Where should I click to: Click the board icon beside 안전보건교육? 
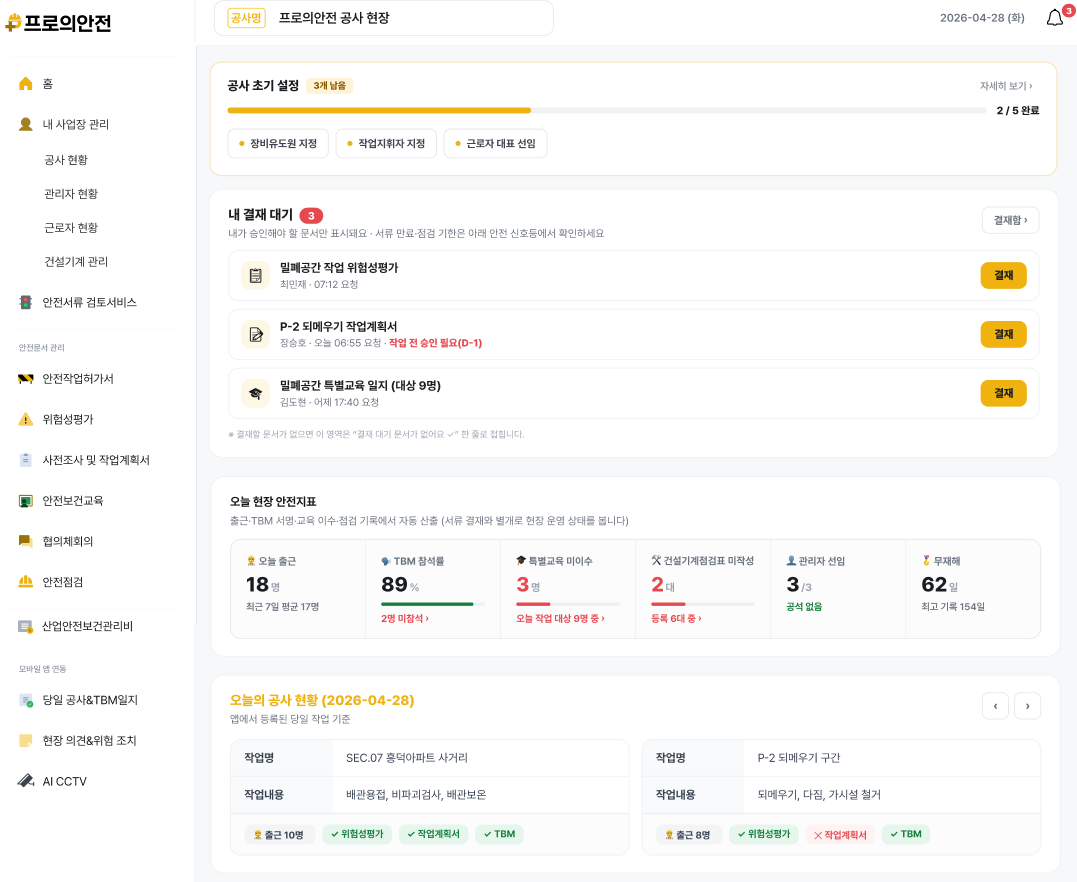pos(25,501)
